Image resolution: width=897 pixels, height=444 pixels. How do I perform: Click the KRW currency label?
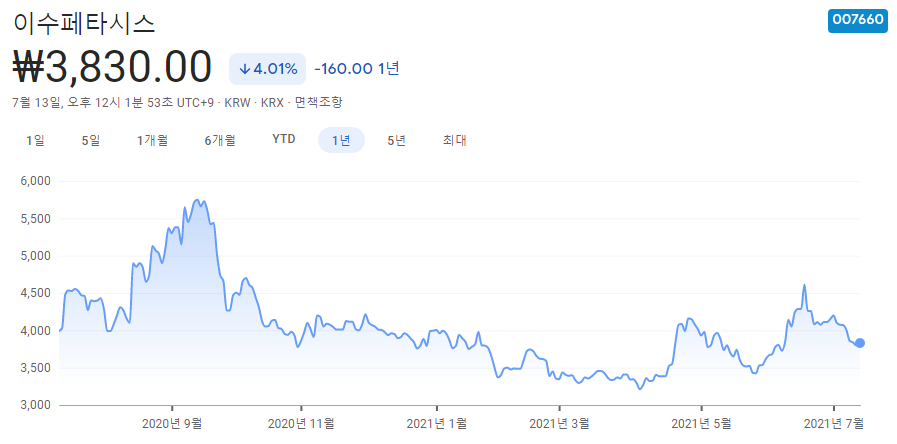[x=237, y=103]
